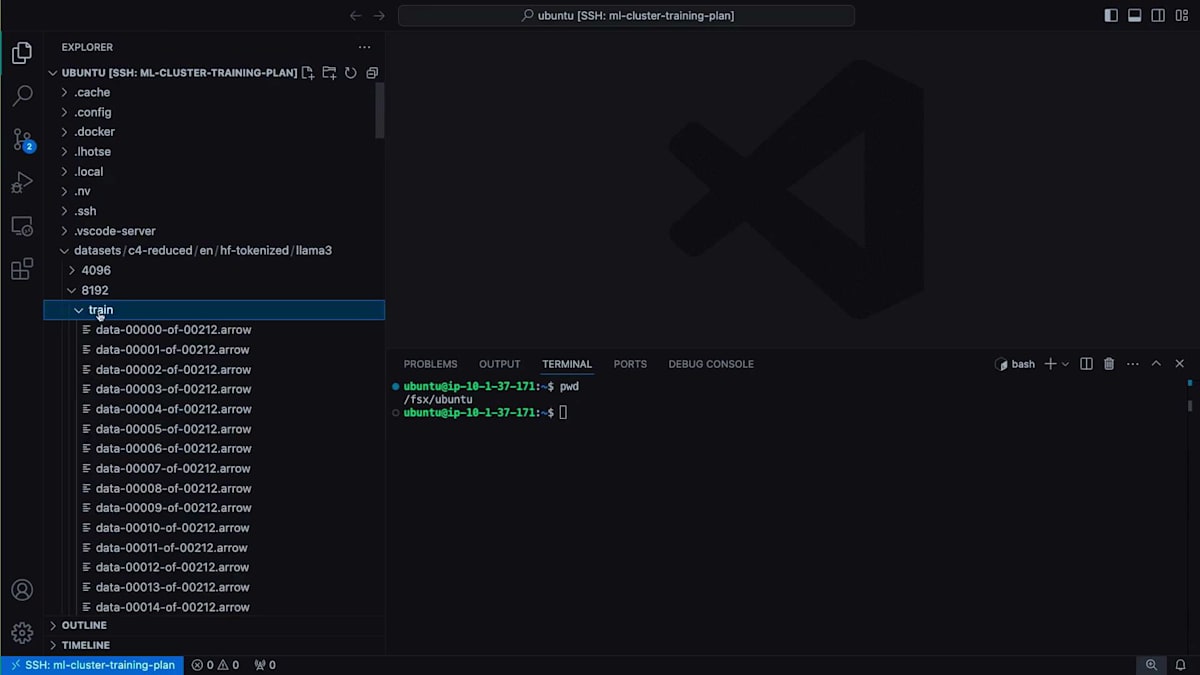
Task: Collapse all folders in Explorer
Action: pos(372,73)
